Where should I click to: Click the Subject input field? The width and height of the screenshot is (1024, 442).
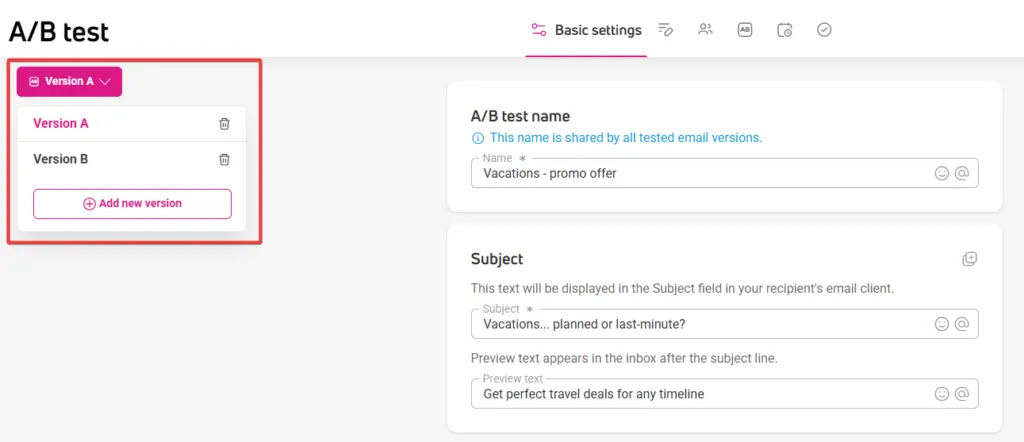point(725,324)
